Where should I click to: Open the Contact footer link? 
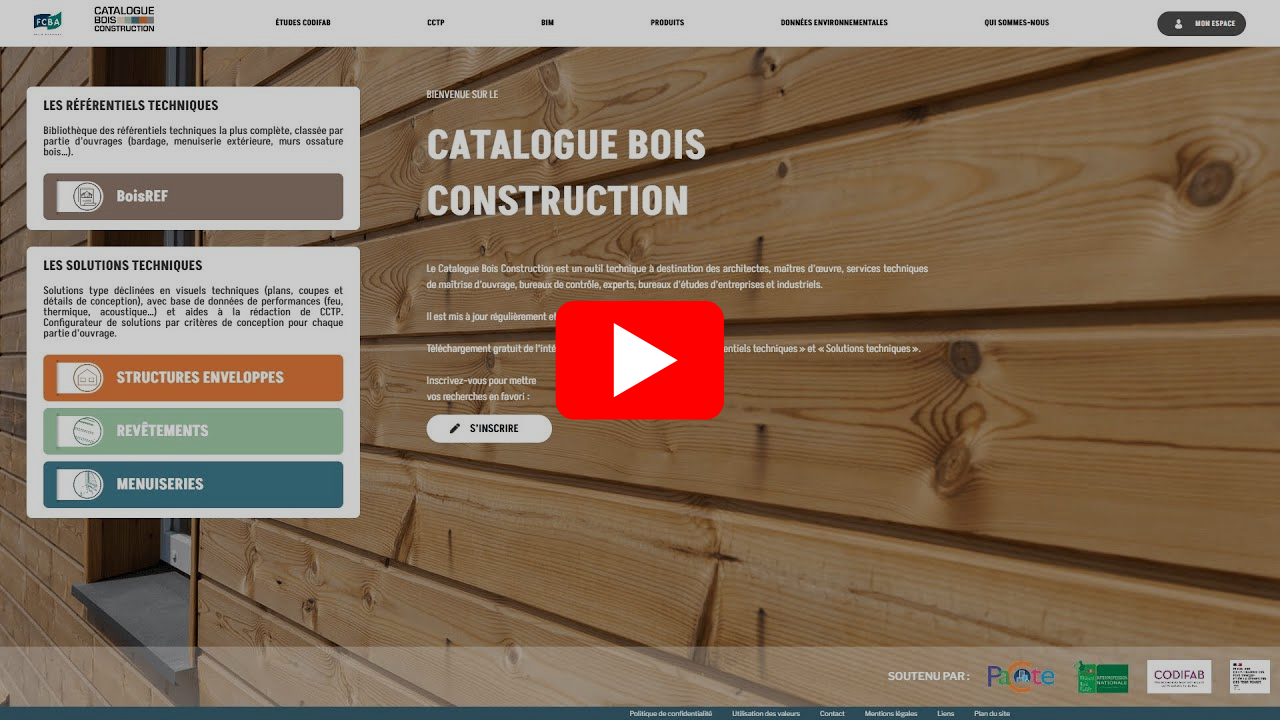coord(832,714)
